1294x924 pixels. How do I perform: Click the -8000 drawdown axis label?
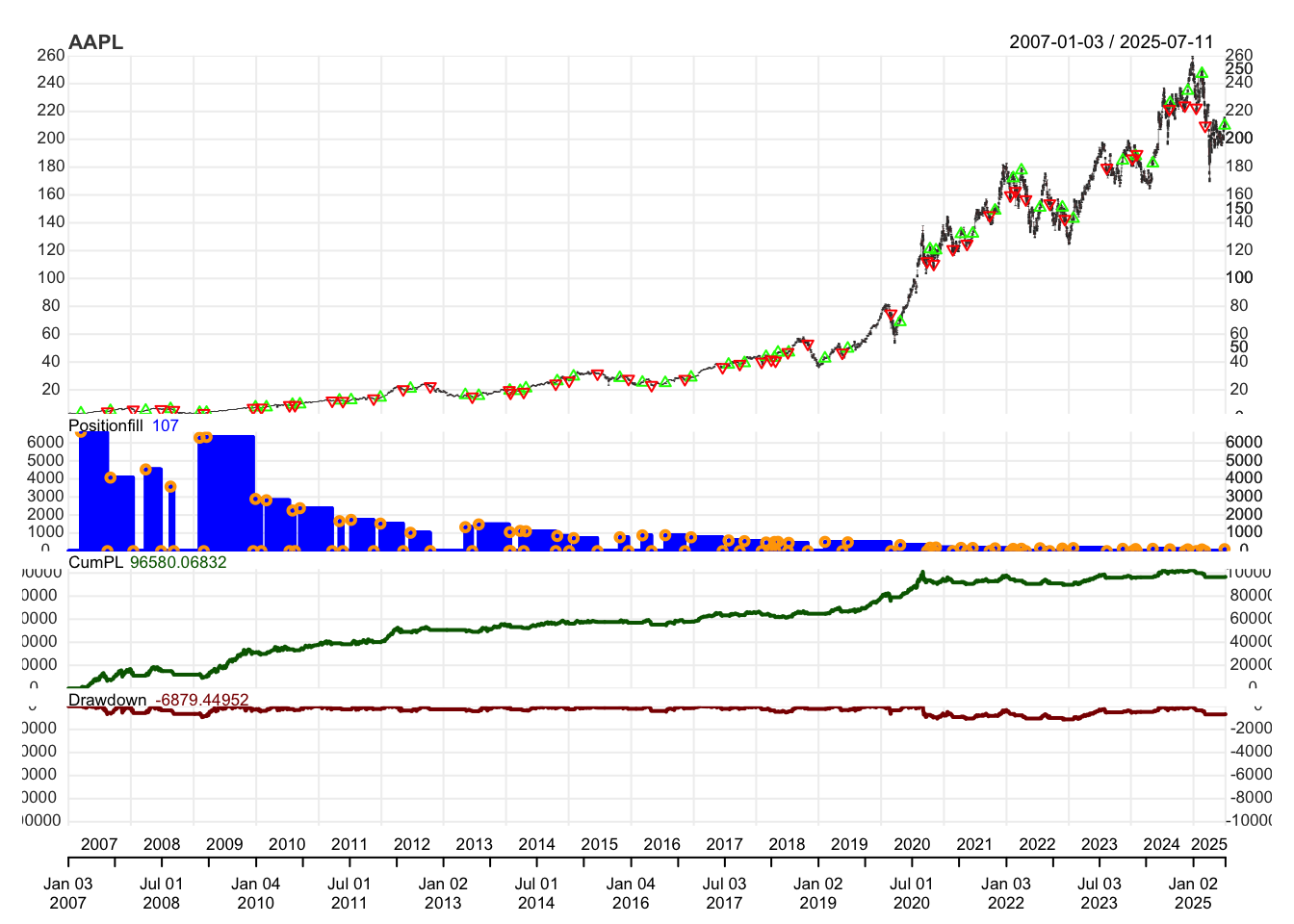1249,797
